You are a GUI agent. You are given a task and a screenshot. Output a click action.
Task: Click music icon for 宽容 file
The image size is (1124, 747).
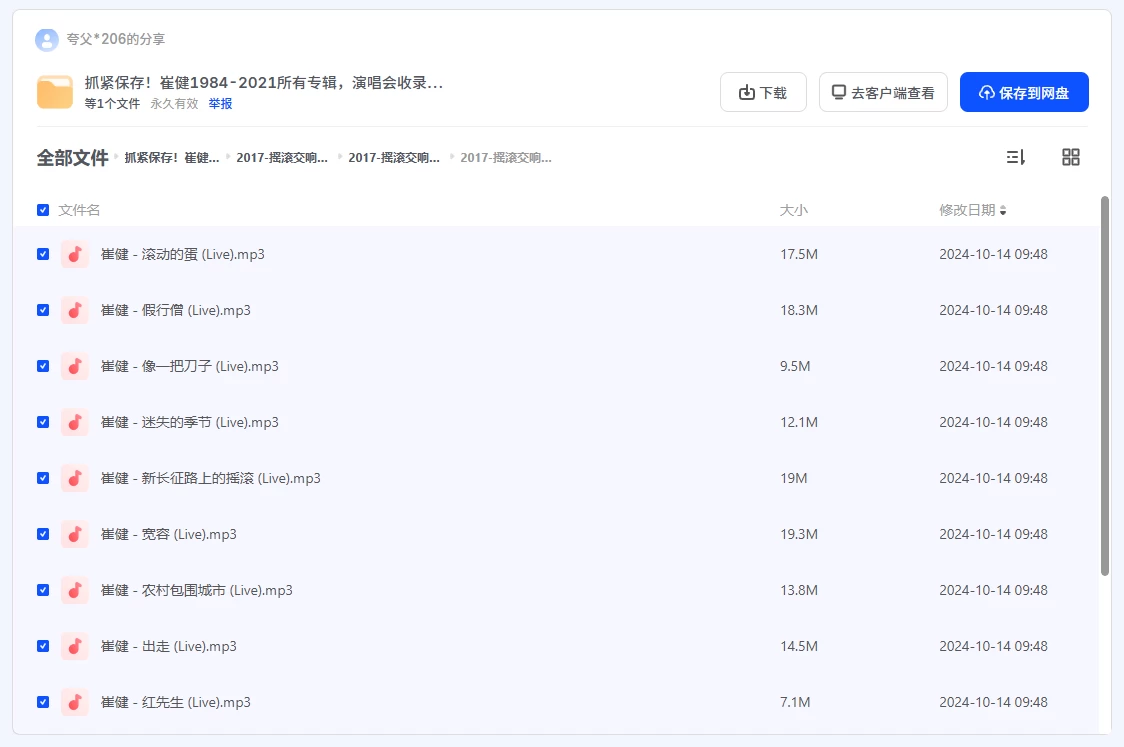[x=75, y=534]
